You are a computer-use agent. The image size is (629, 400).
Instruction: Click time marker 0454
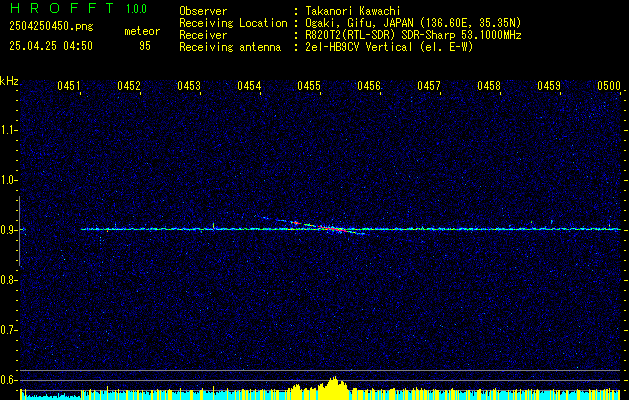(249, 86)
